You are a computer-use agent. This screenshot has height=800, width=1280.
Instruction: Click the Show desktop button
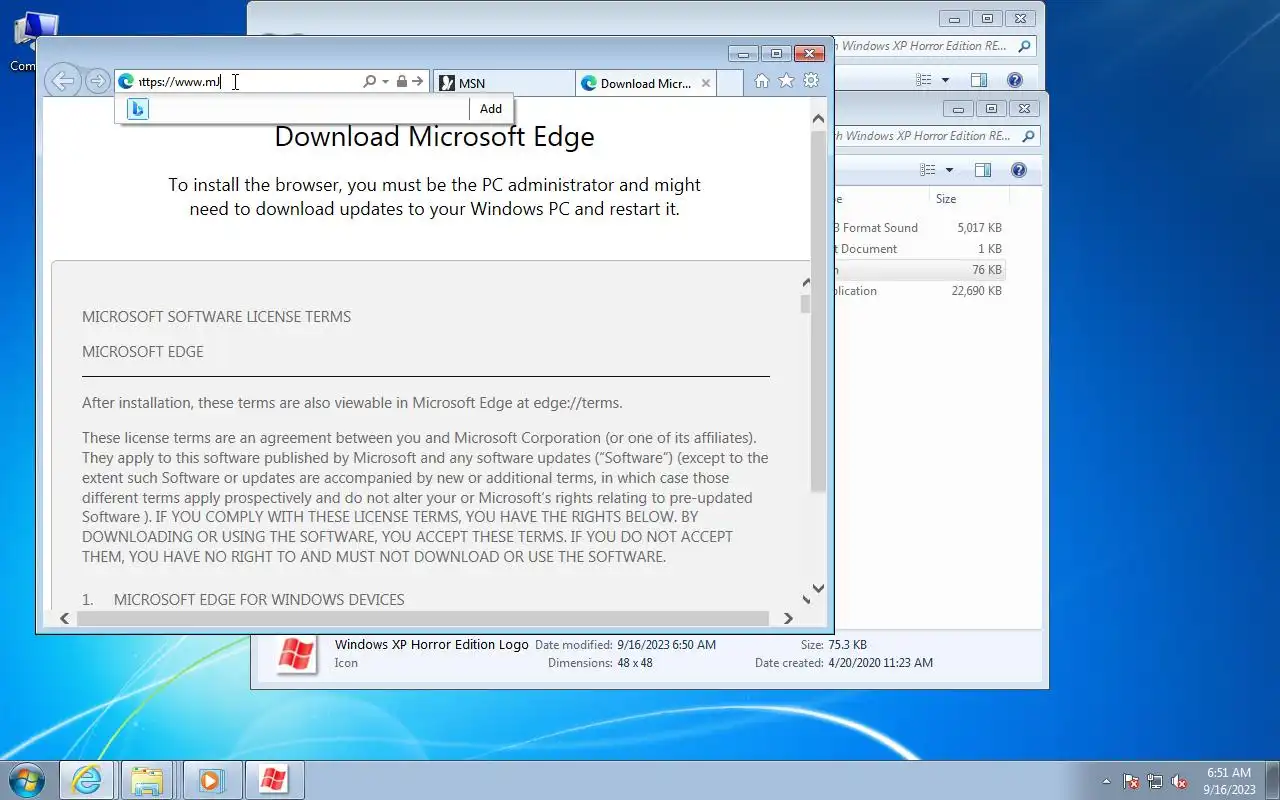[1272, 780]
